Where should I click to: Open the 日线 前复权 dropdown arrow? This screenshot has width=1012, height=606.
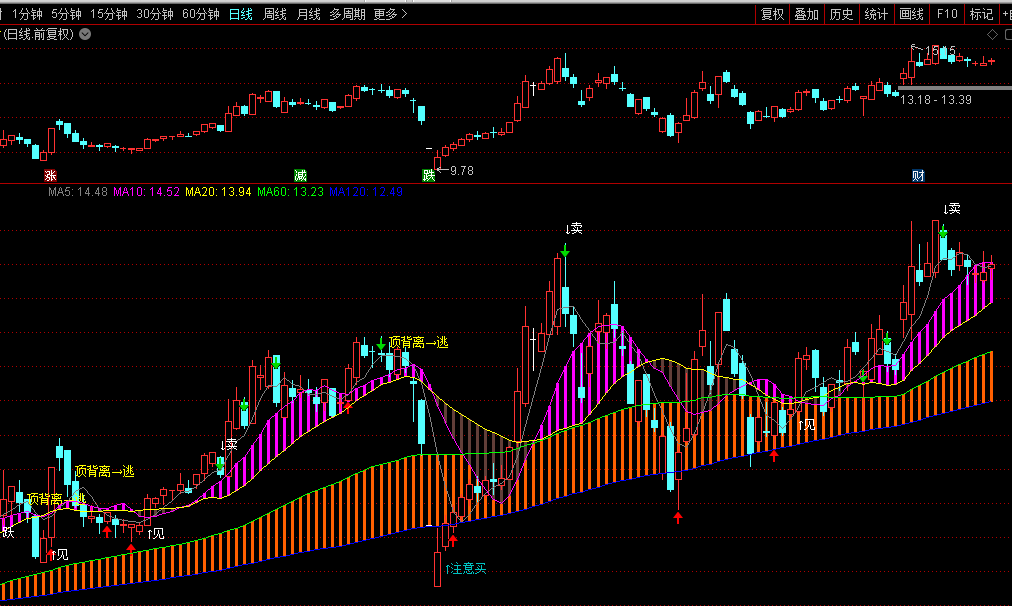pos(85,34)
